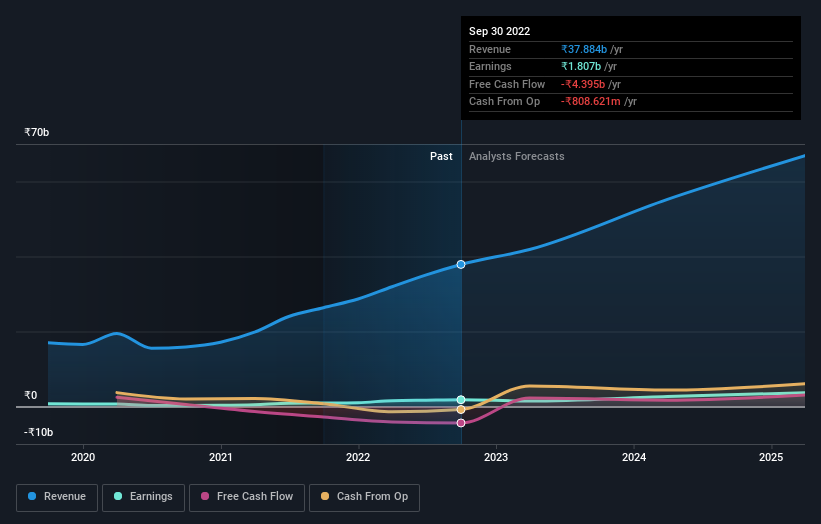This screenshot has width=821, height=524.
Task: Click the -₹10b y-axis label
Action: (x=38, y=432)
